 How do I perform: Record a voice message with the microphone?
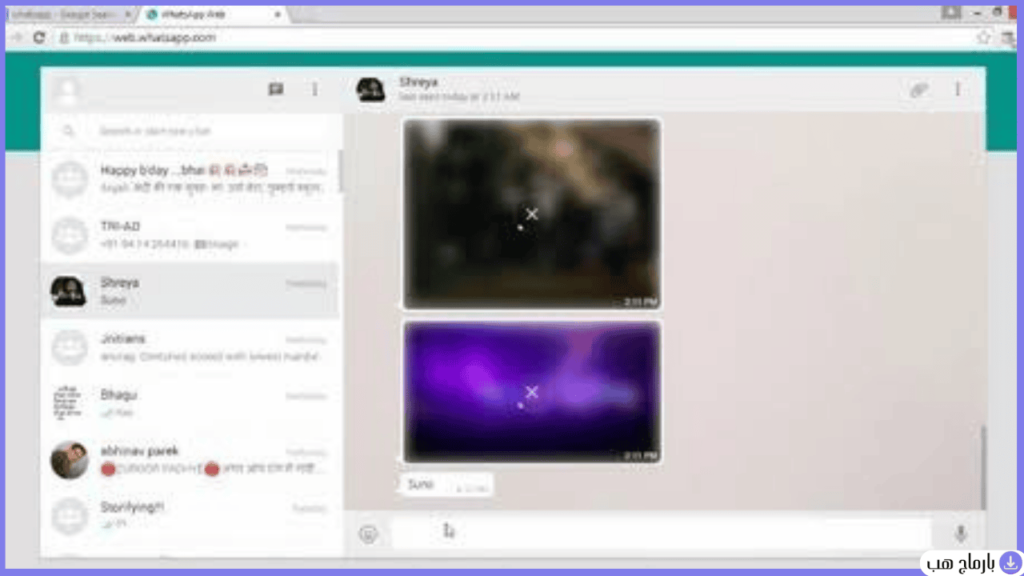point(960,534)
